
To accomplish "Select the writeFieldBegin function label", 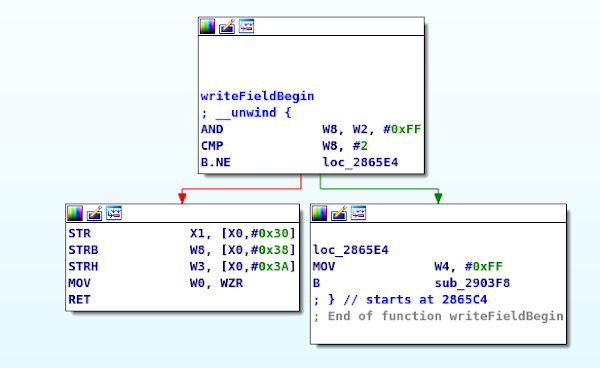I will (257, 96).
